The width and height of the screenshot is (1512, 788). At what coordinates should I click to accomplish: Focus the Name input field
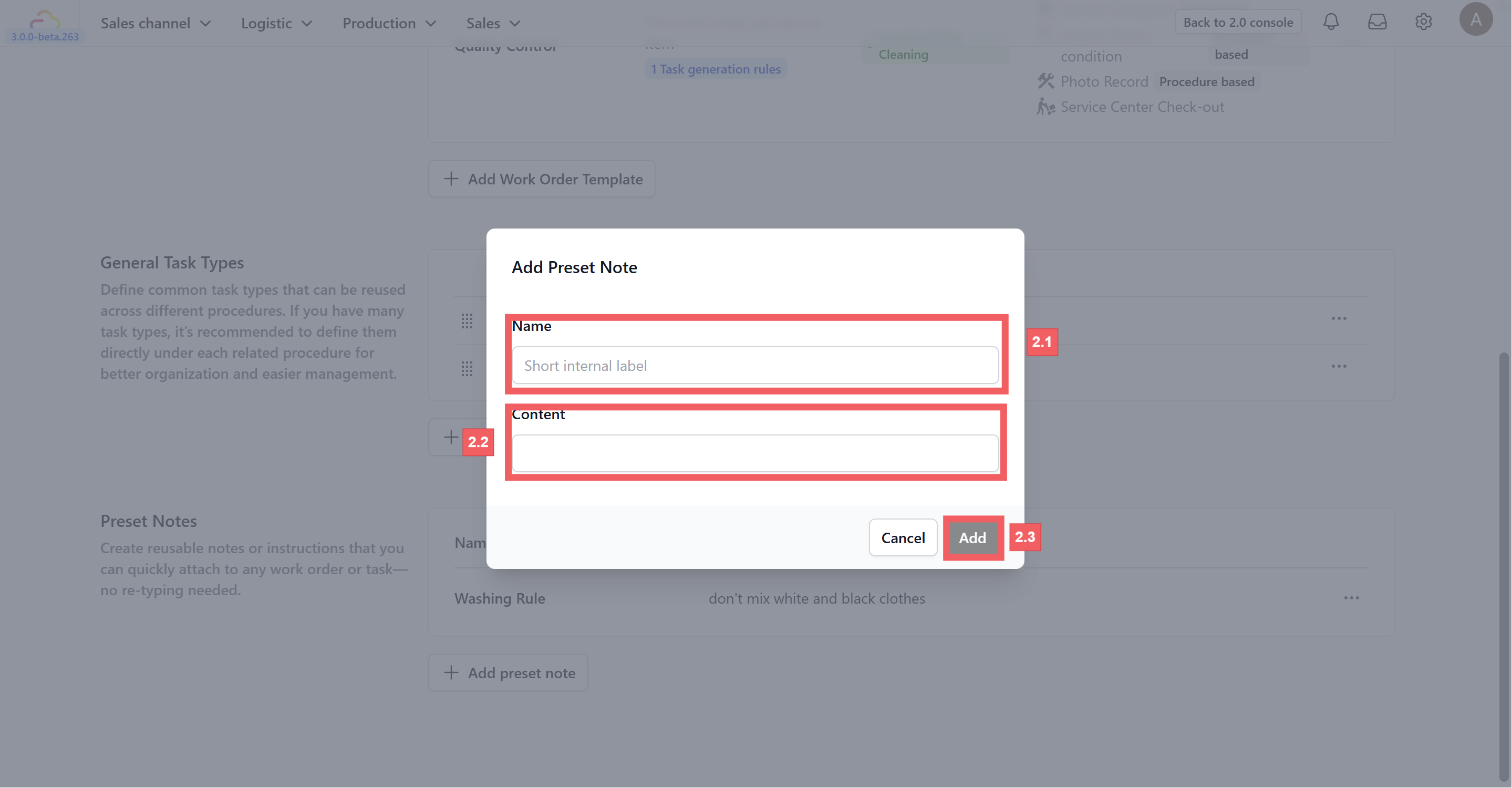coord(755,366)
